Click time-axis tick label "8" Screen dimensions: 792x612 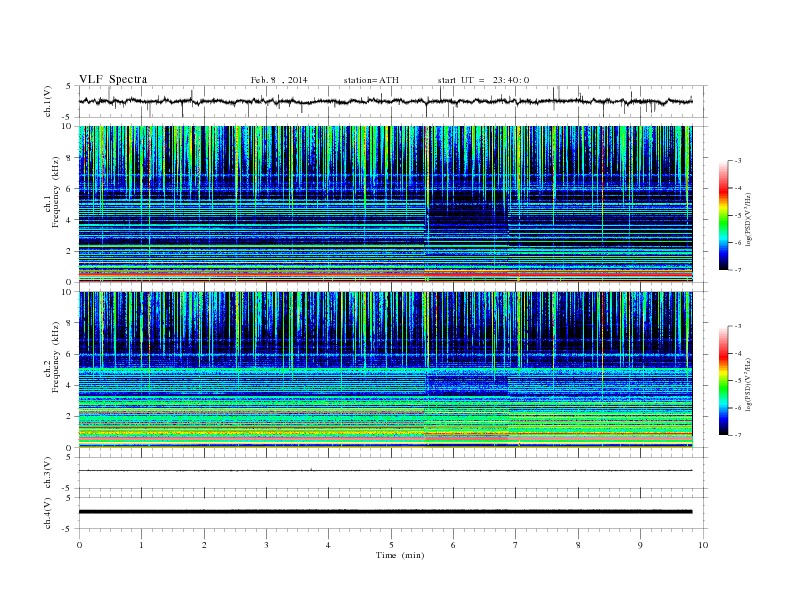click(578, 545)
